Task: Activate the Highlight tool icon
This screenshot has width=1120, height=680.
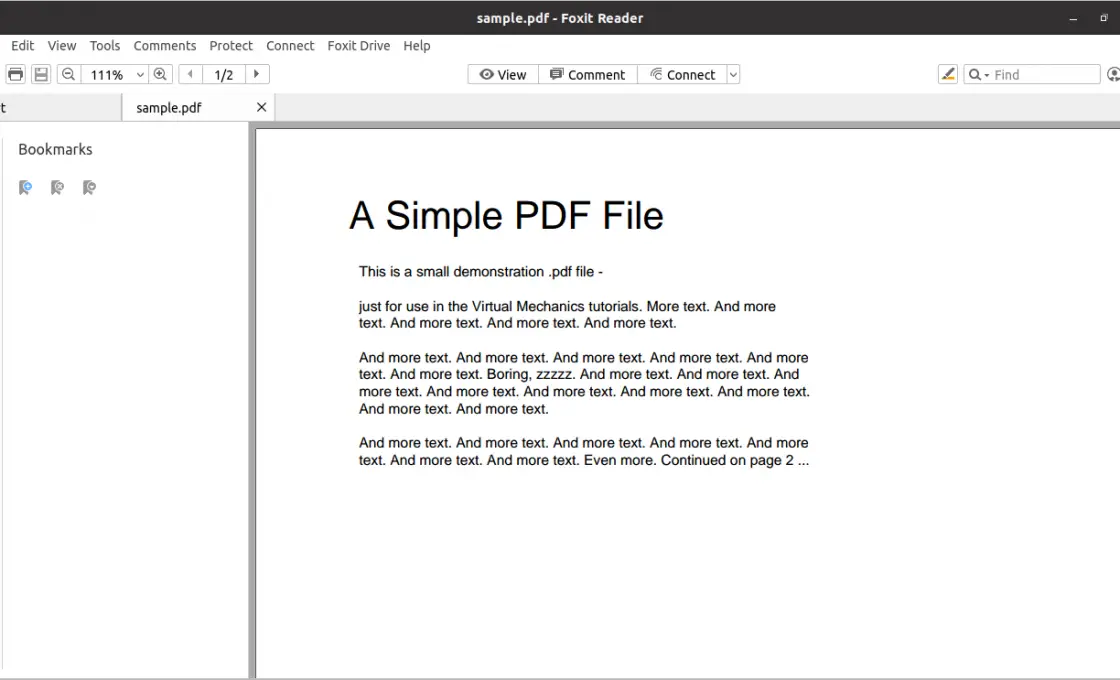Action: pos(947,73)
